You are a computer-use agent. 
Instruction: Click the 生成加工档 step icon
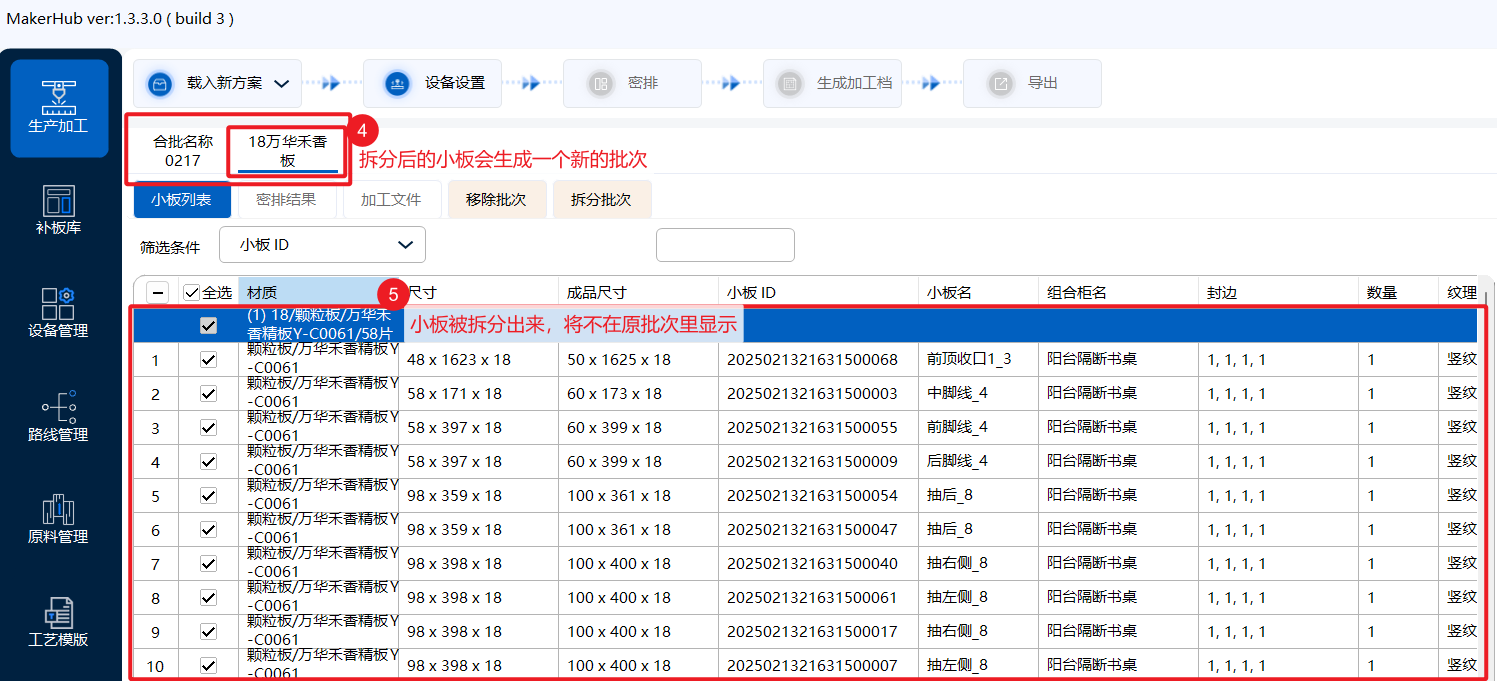[x=790, y=83]
